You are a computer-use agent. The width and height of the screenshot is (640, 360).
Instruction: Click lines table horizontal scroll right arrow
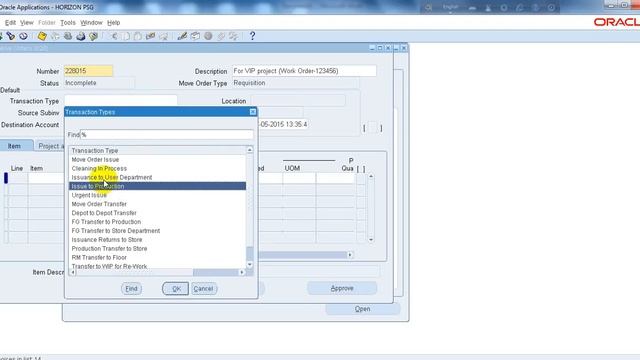tap(350, 255)
